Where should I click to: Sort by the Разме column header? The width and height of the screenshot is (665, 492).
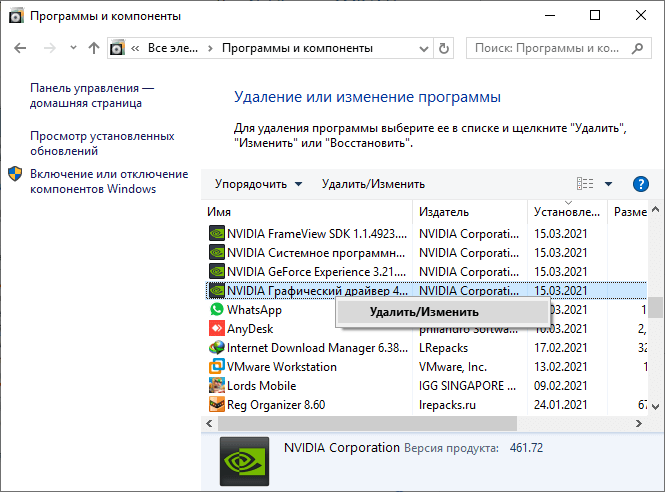point(628,212)
